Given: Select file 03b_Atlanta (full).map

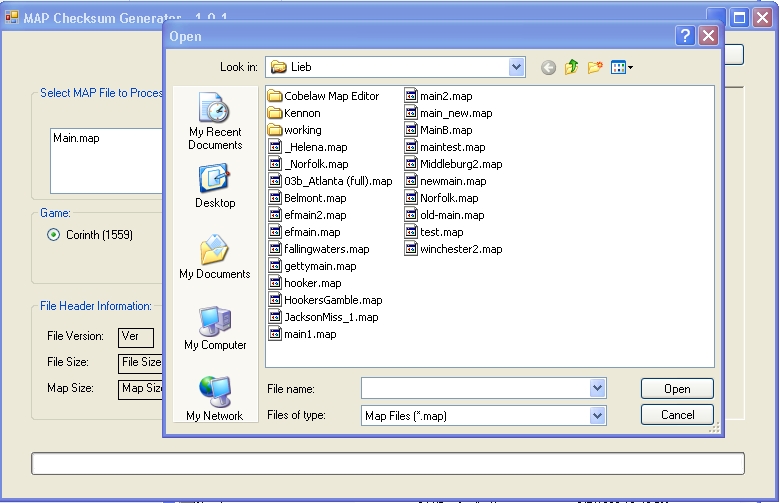Looking at the screenshot, I should pyautogui.click(x=331, y=181).
